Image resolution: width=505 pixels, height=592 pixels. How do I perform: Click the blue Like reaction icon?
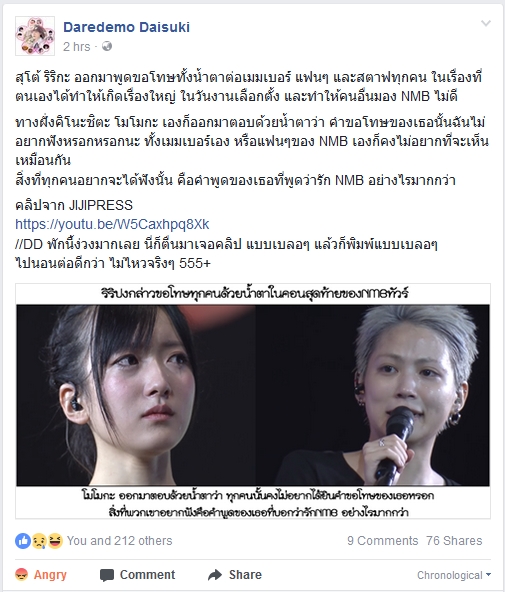tap(23, 541)
